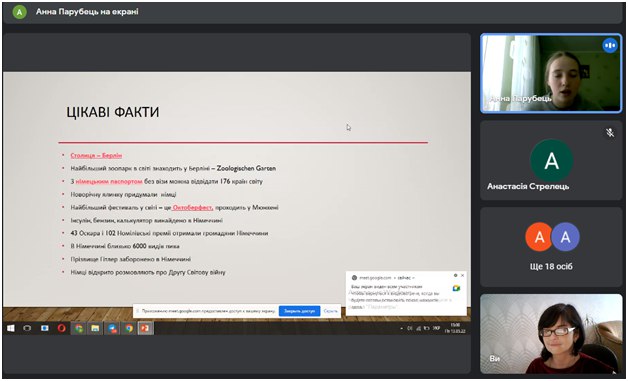Open notification settings gear in the meet.google.com popup
The height and width of the screenshot is (381, 628).
point(455,276)
